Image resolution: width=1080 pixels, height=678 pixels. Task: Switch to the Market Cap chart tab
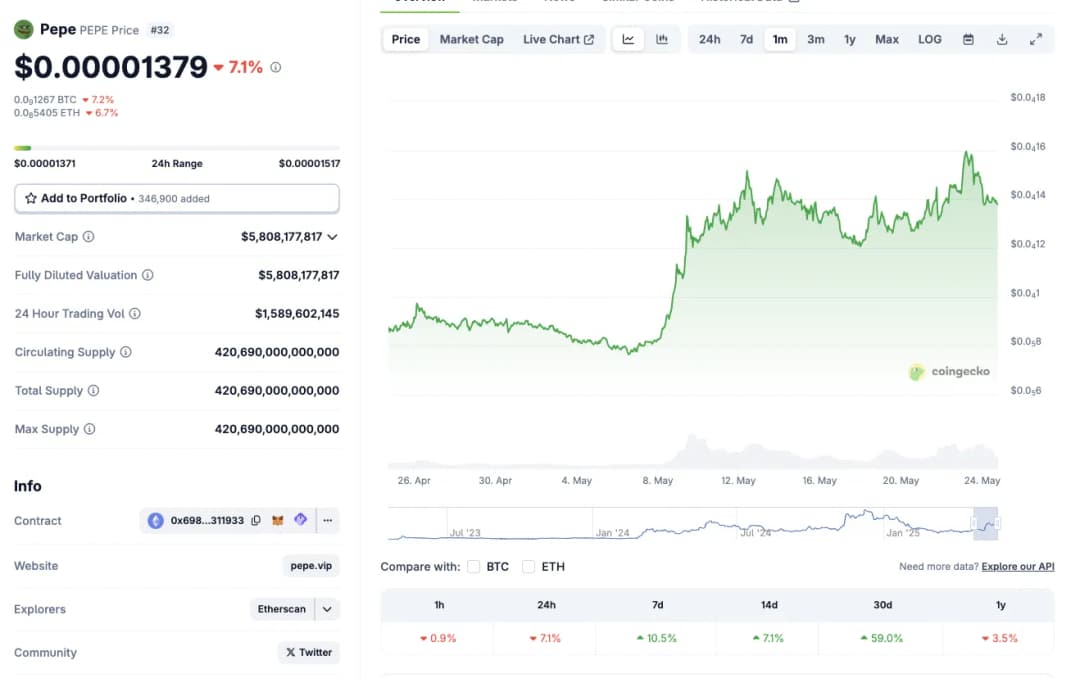point(471,39)
